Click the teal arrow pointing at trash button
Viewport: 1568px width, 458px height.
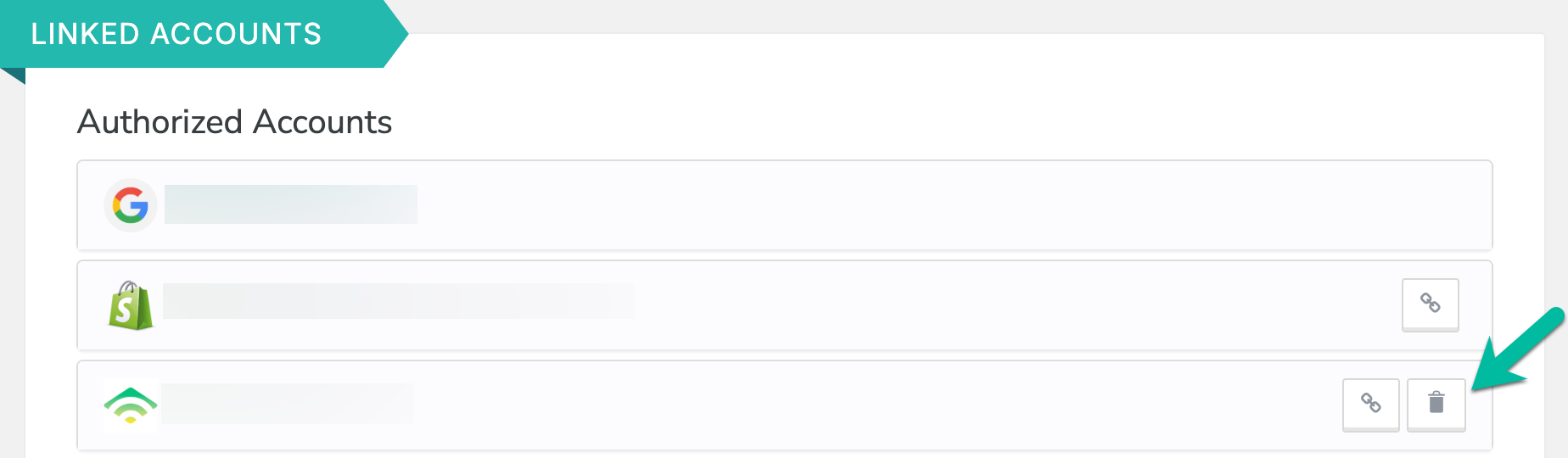click(x=1519, y=351)
